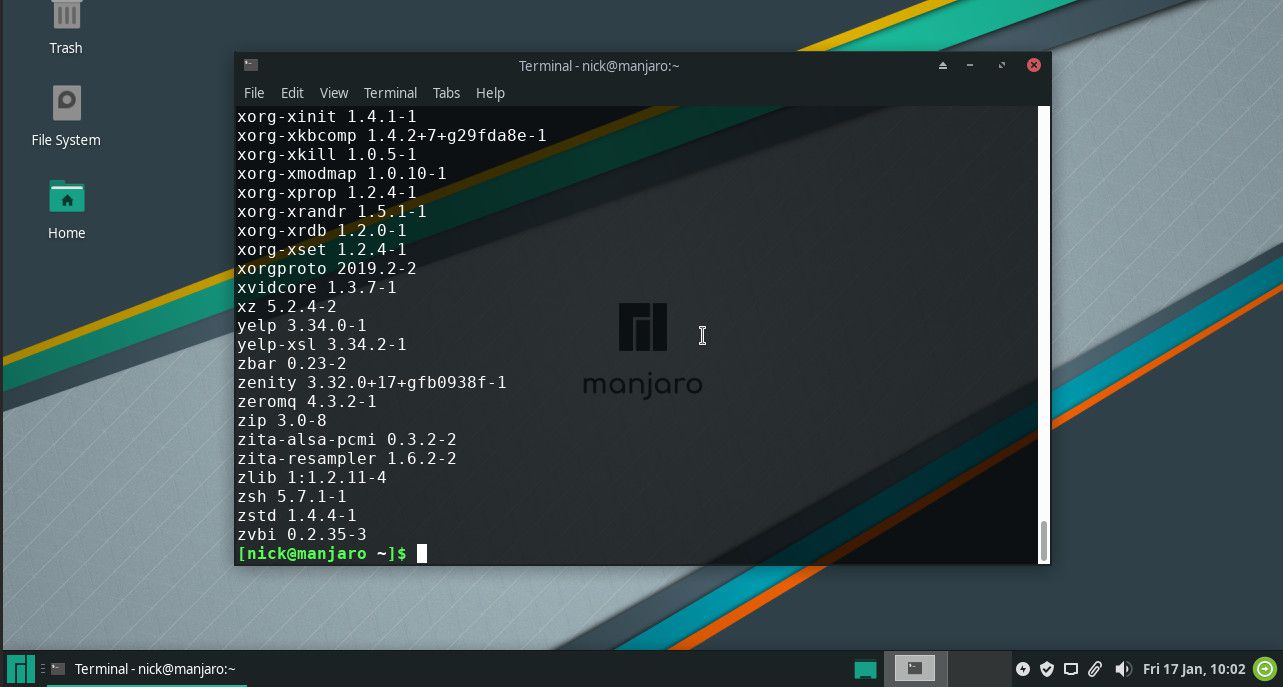Click the line 'zstd 1.4.4-1'
Image resolution: width=1283 pixels, height=687 pixels.
297,516
